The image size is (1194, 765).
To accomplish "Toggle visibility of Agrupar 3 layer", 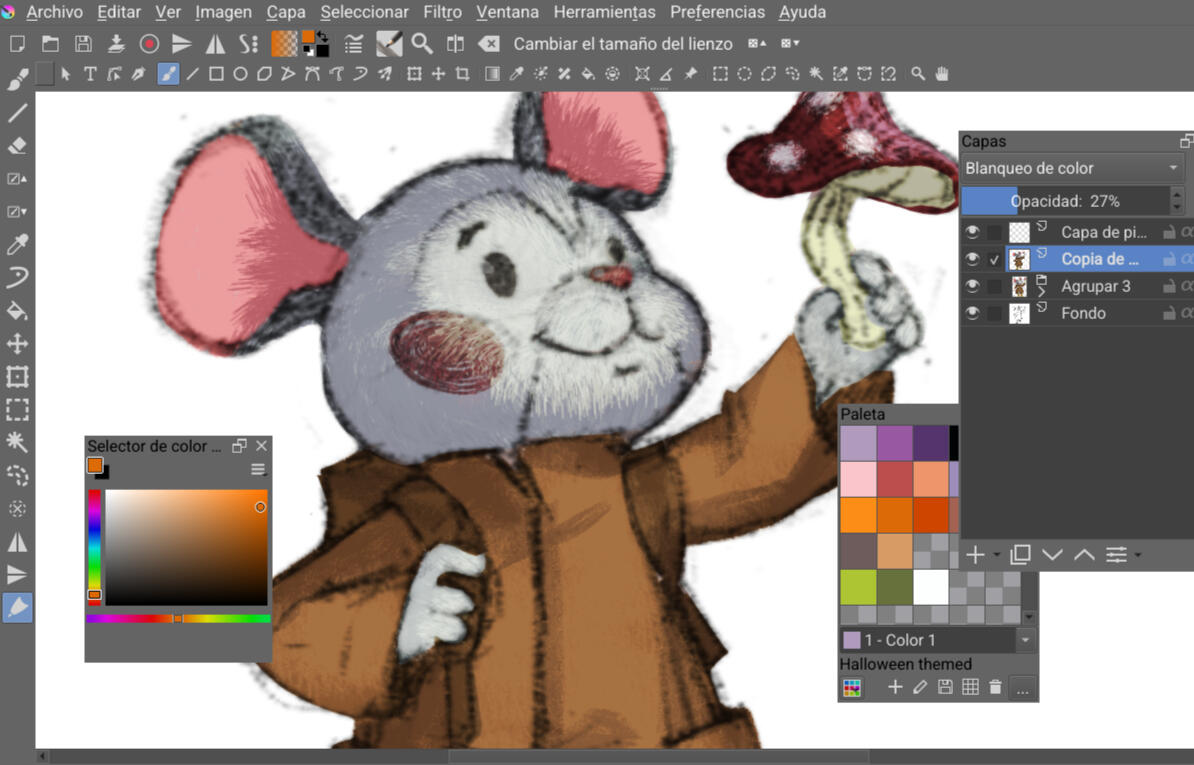I will 972,286.
